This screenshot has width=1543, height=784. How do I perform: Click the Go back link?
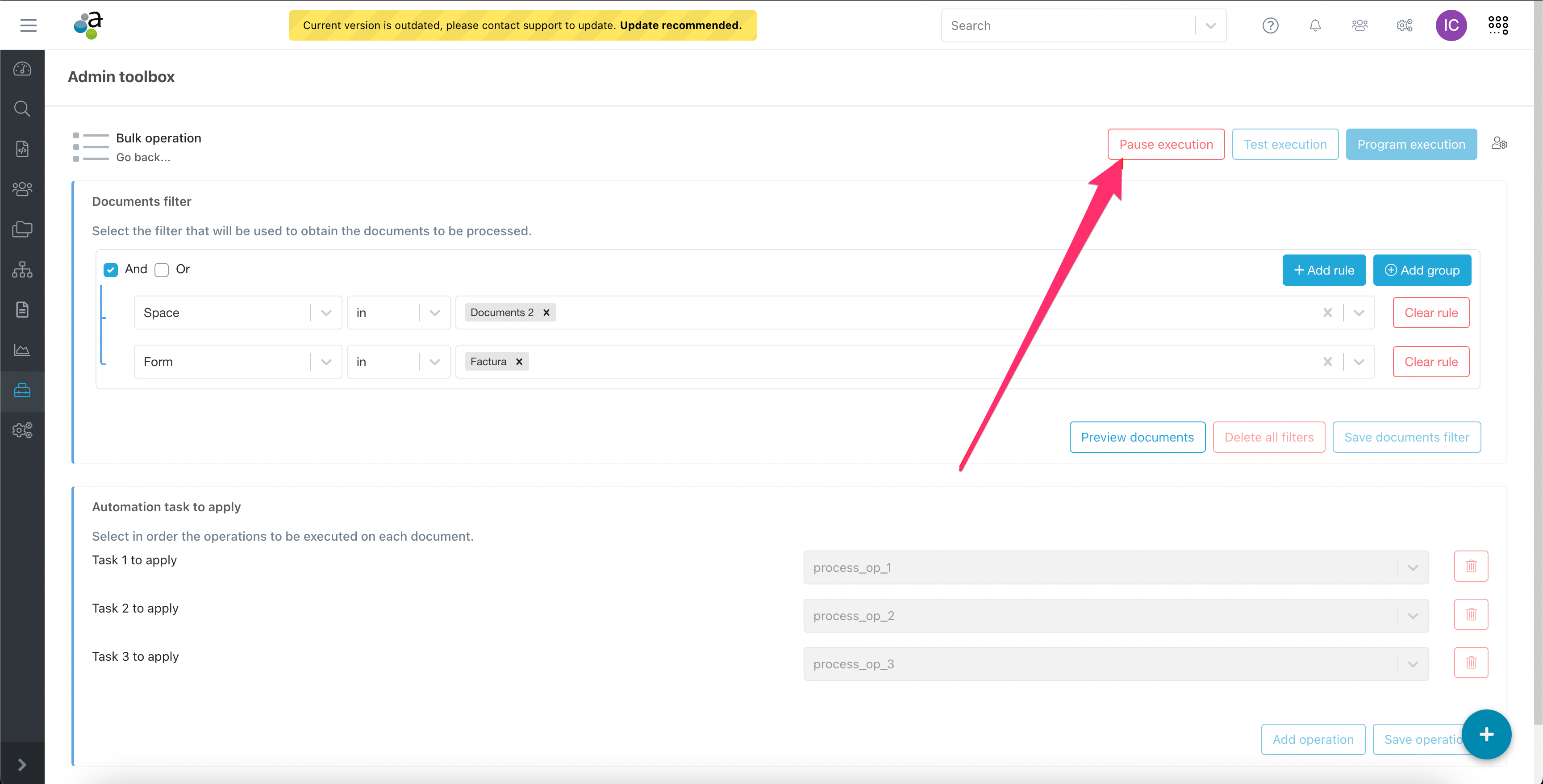pyautogui.click(x=142, y=158)
